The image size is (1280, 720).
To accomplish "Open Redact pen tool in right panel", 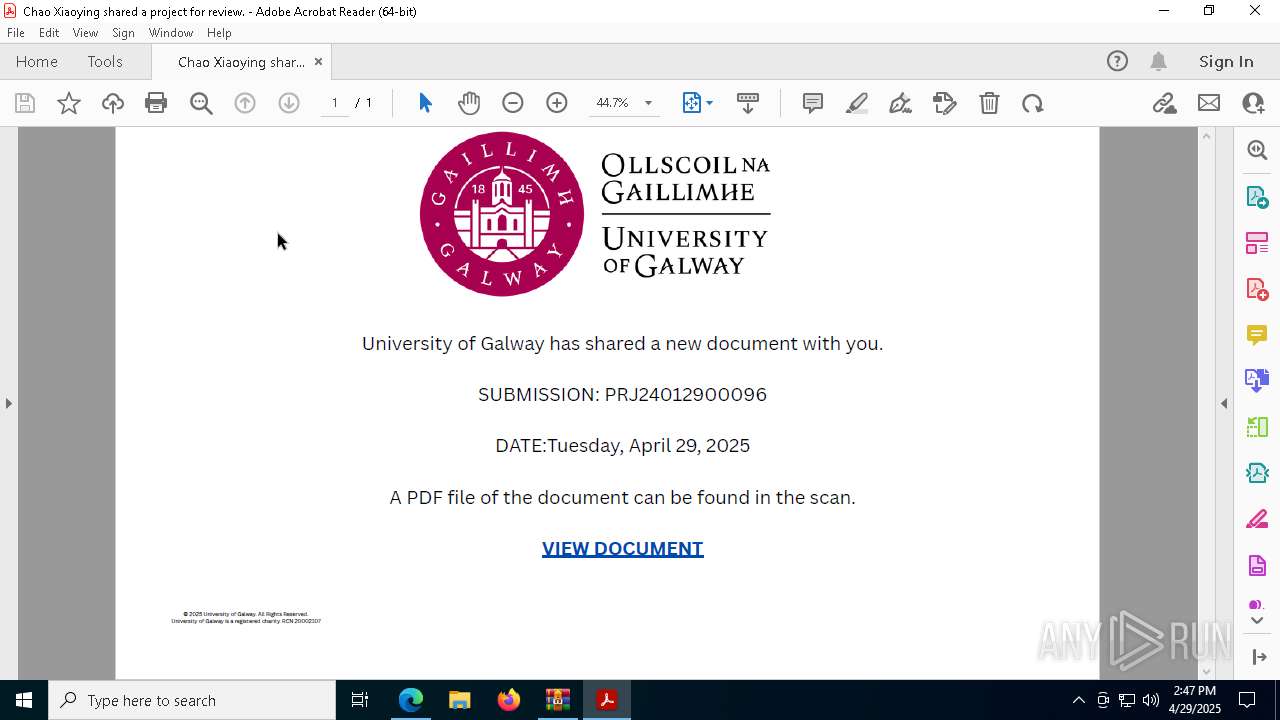I will point(1257,519).
